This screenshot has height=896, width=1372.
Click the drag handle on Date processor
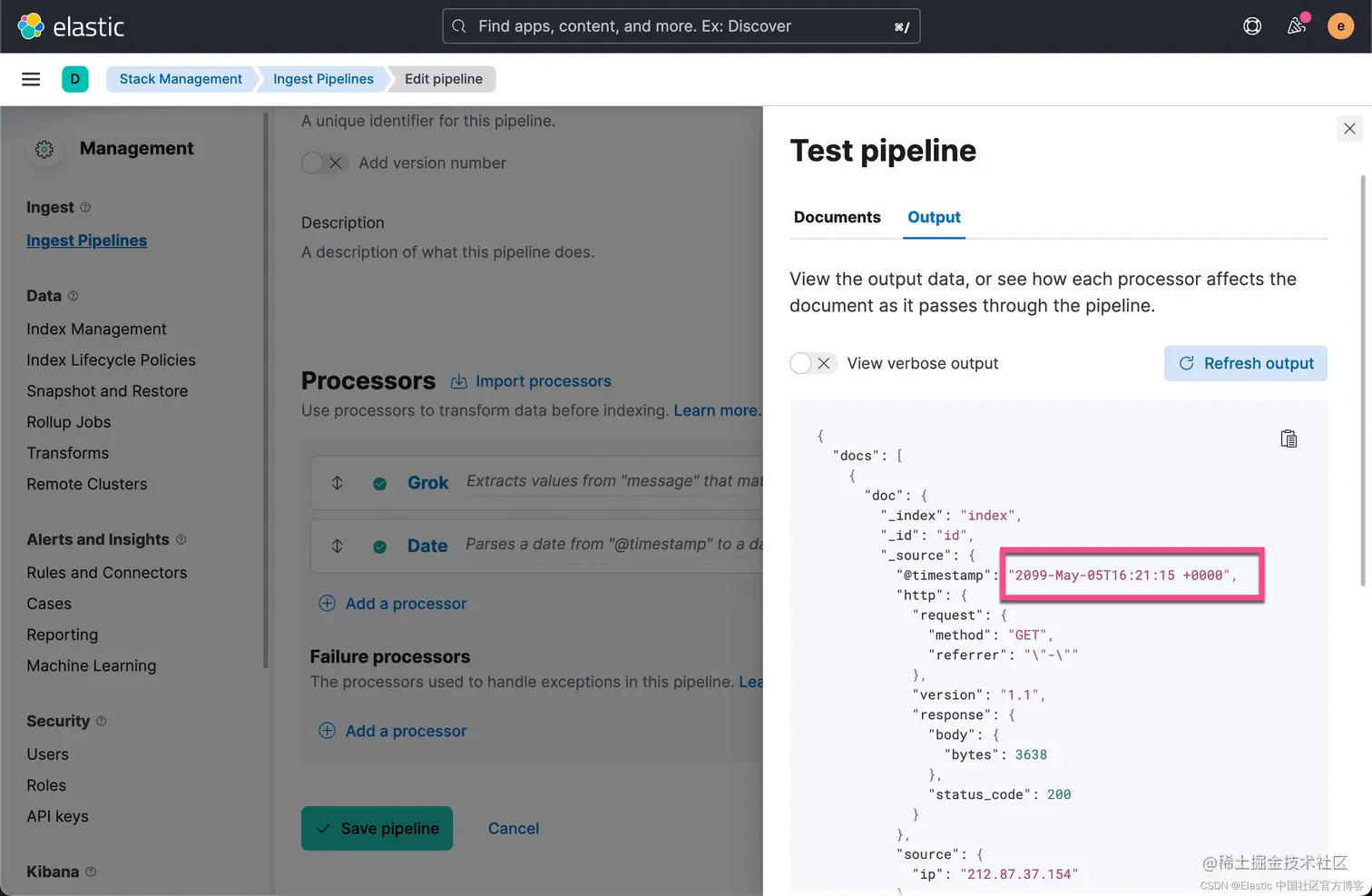click(337, 546)
